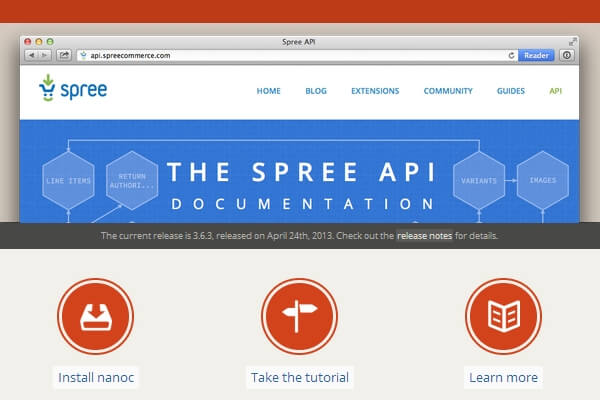The height and width of the screenshot is (400, 600).
Task: Click the Take the tutorial link
Action: point(300,377)
